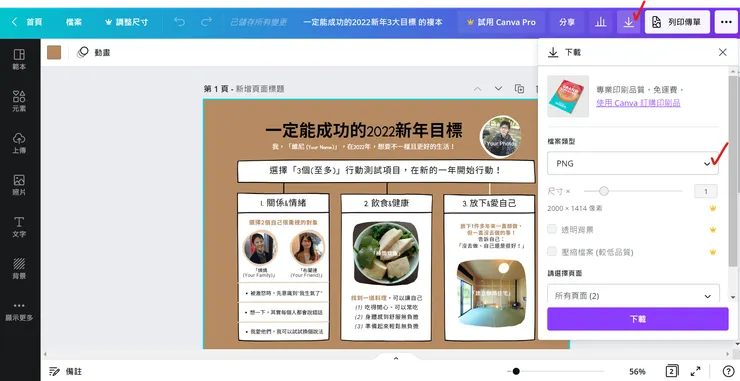Click the zoom slider handle at bottom
The width and height of the screenshot is (740, 381).
click(516, 371)
